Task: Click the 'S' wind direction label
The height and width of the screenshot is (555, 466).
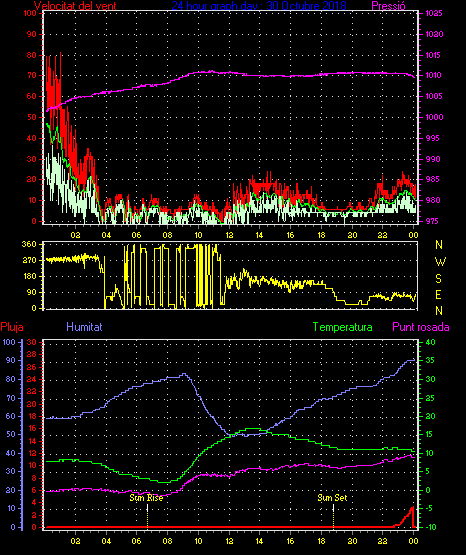Action: point(438,279)
